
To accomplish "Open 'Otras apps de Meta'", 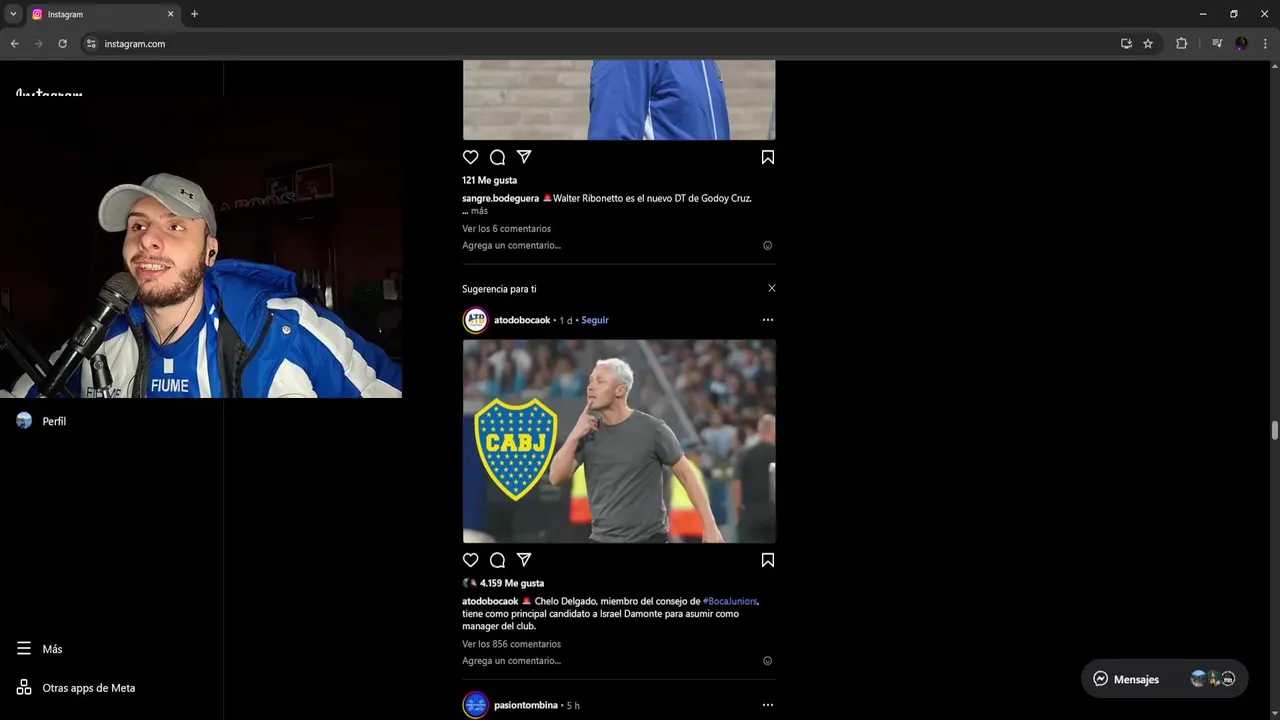I will [x=76, y=688].
